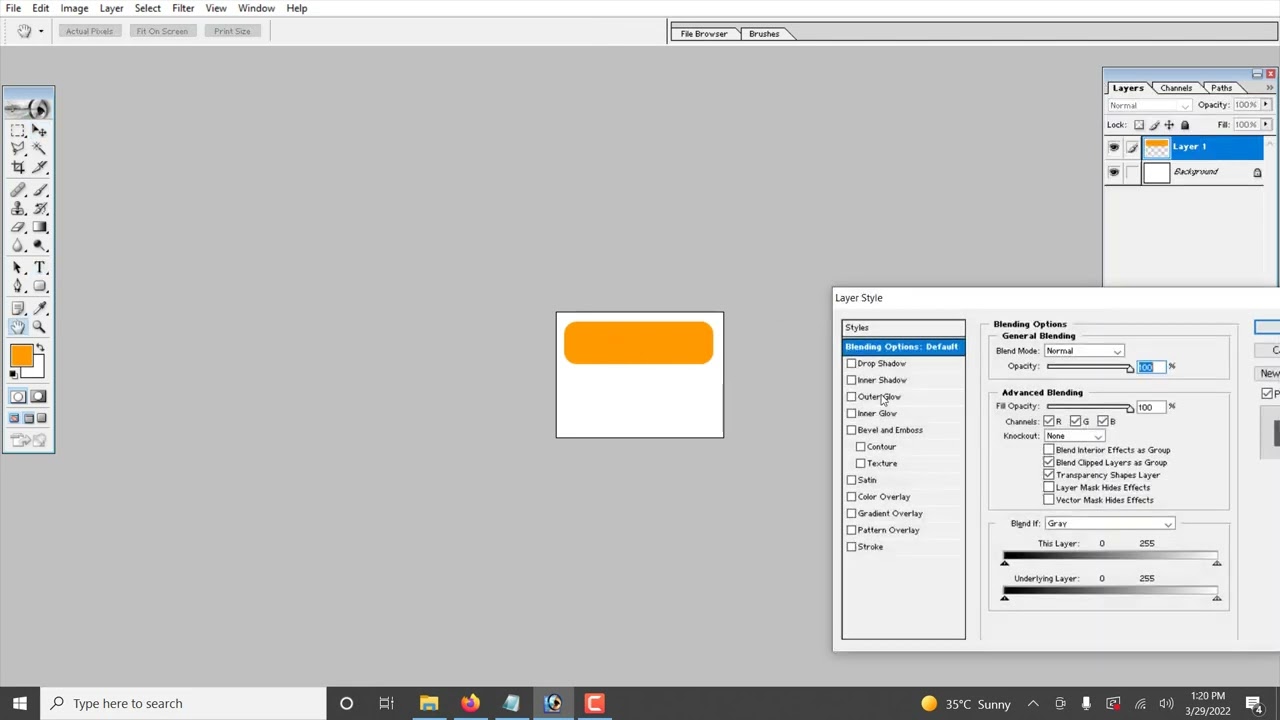Screen dimensions: 1280x720
Task: Enable the Stroke checkbox
Action: [851, 547]
